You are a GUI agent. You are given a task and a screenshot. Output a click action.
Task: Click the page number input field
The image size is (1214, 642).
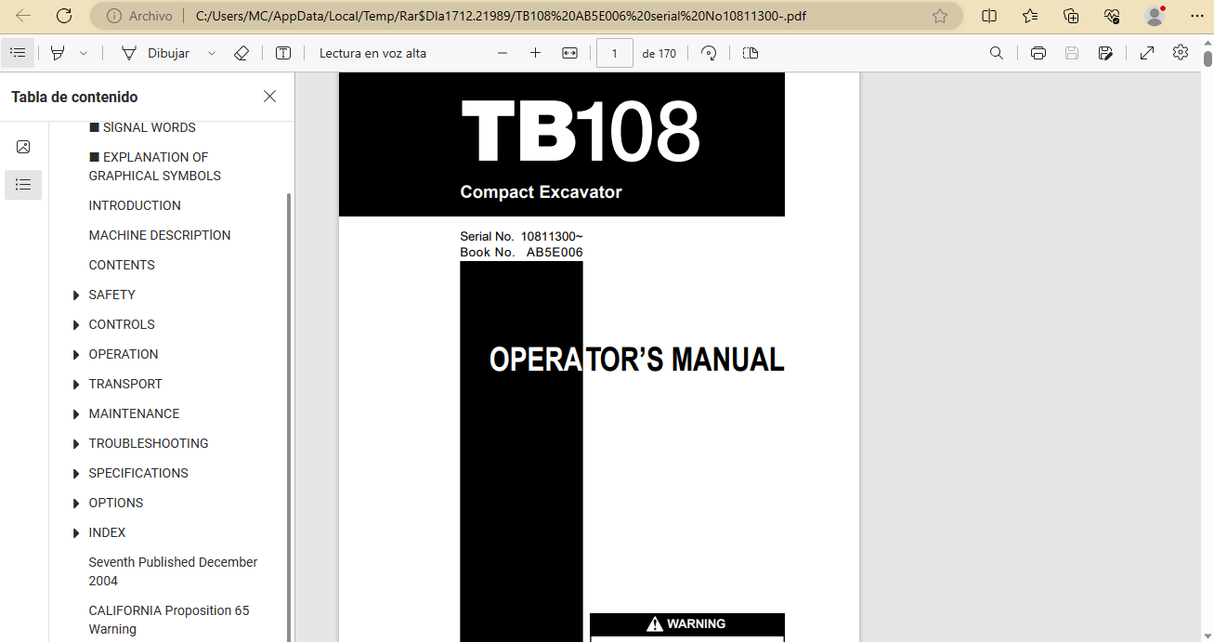coord(614,53)
